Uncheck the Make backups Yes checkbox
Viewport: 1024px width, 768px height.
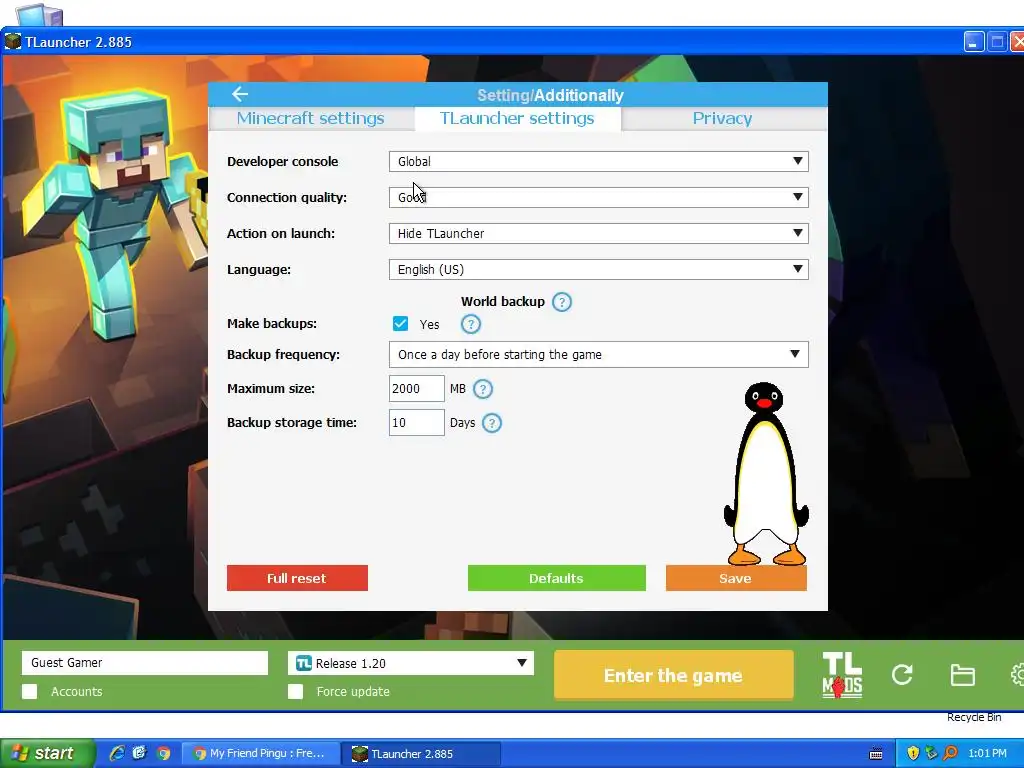click(x=400, y=324)
